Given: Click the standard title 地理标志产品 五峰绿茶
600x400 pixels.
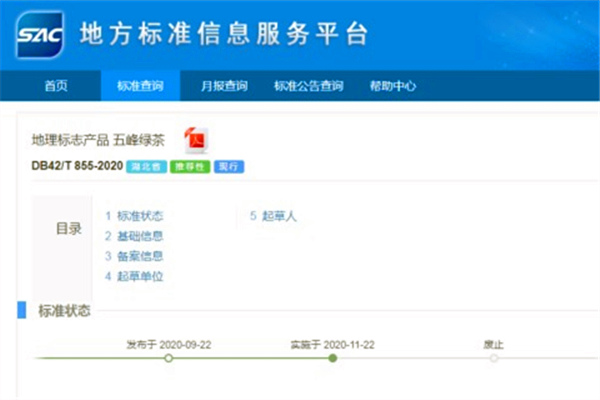Looking at the screenshot, I should tap(98, 140).
